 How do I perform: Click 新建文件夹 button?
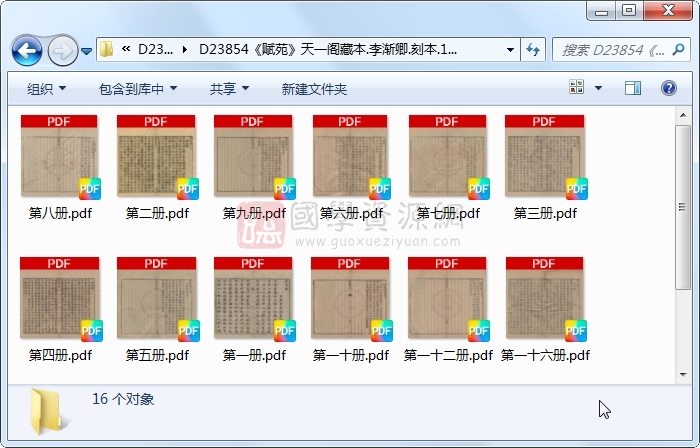click(x=314, y=89)
